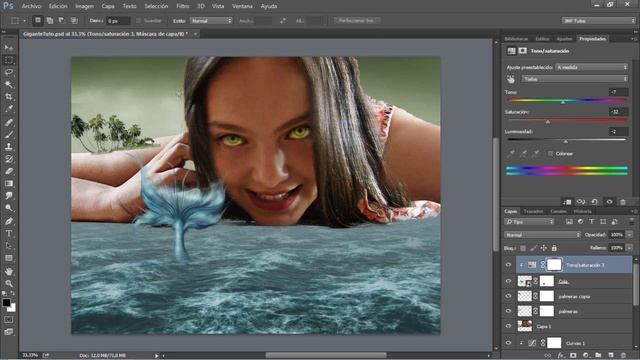The width and height of the screenshot is (640, 360).
Task: Toggle adjustment visibility eye in Properties panel
Action: (x=609, y=202)
